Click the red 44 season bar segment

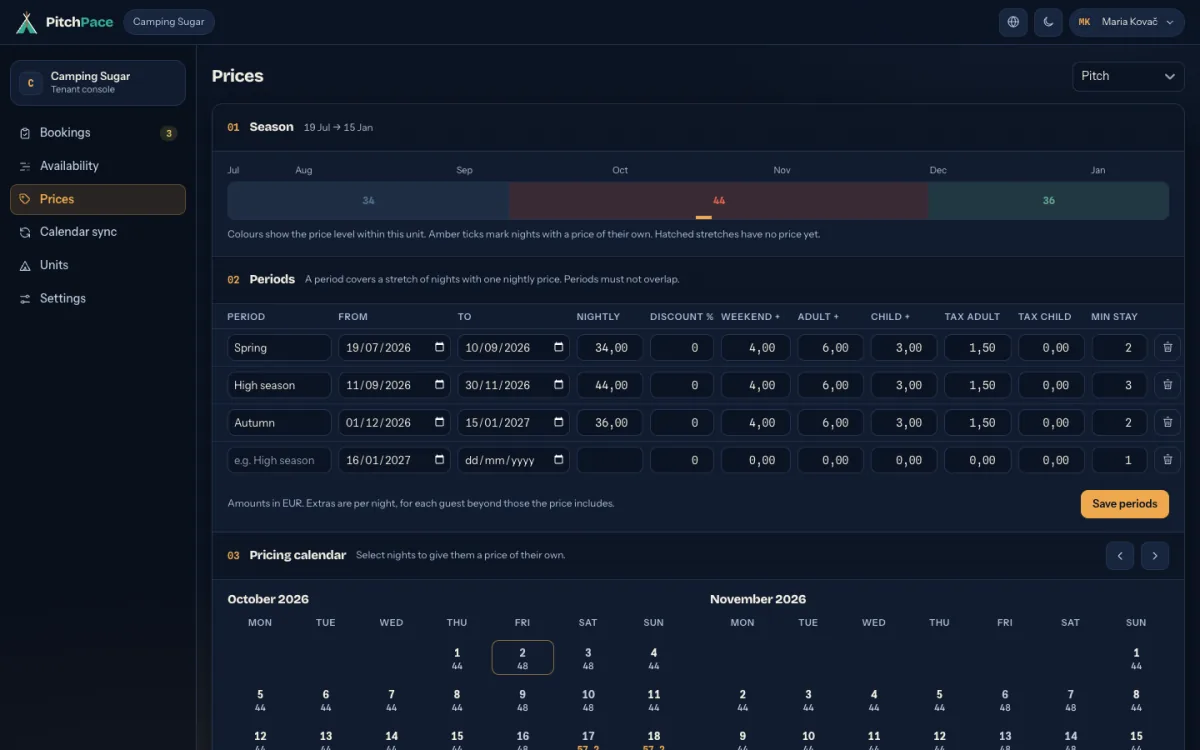click(718, 201)
